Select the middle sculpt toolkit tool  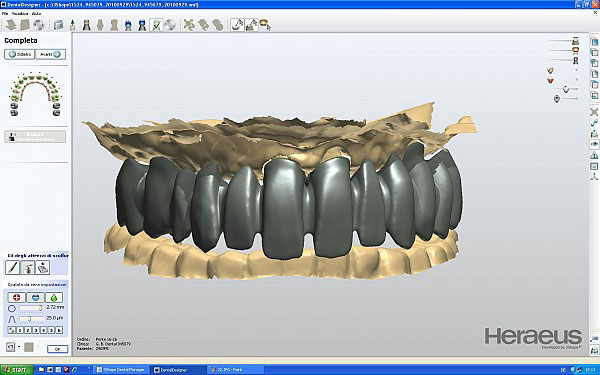pos(28,267)
